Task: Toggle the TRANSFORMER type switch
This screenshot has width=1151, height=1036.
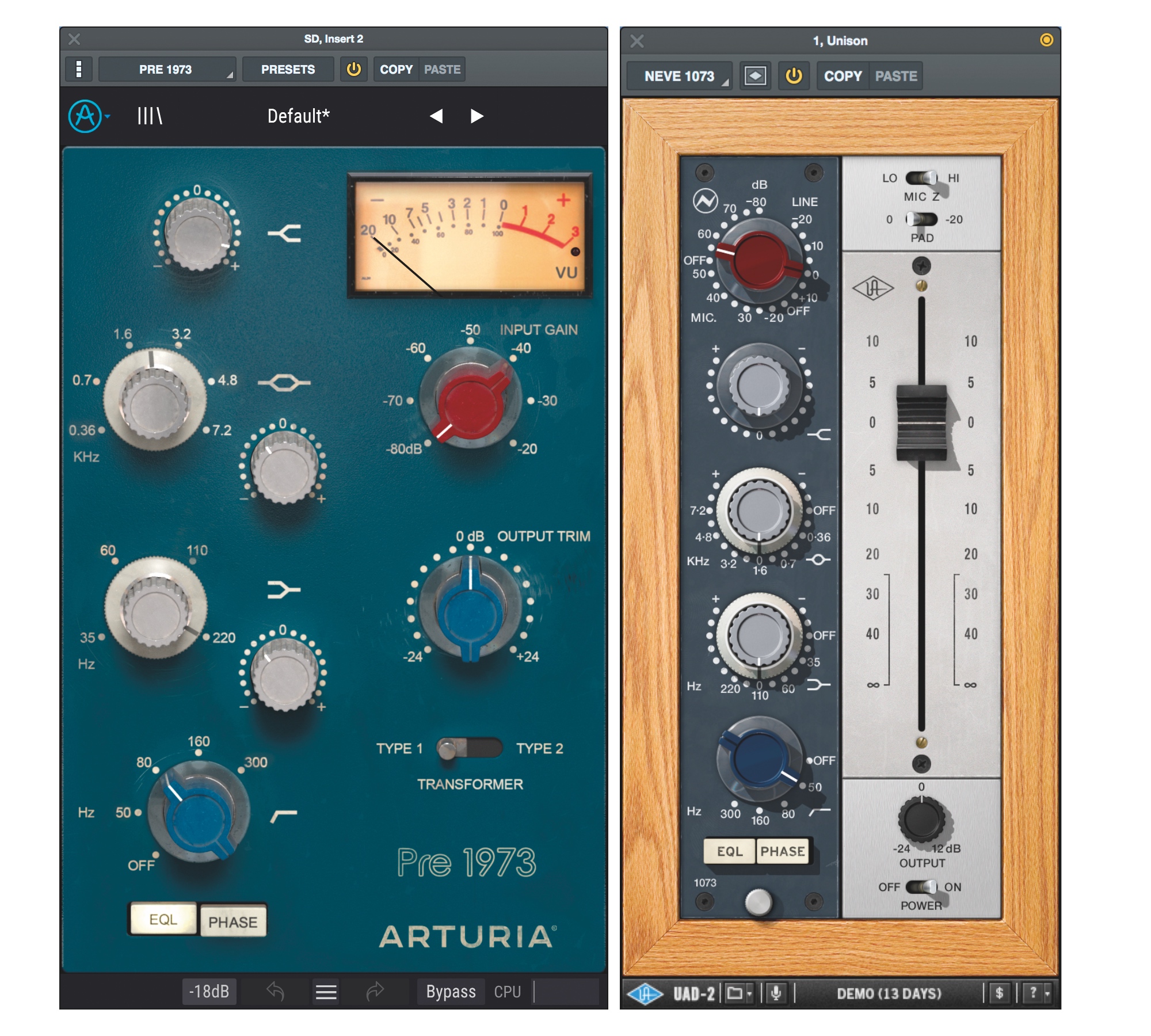Action: pos(469,748)
